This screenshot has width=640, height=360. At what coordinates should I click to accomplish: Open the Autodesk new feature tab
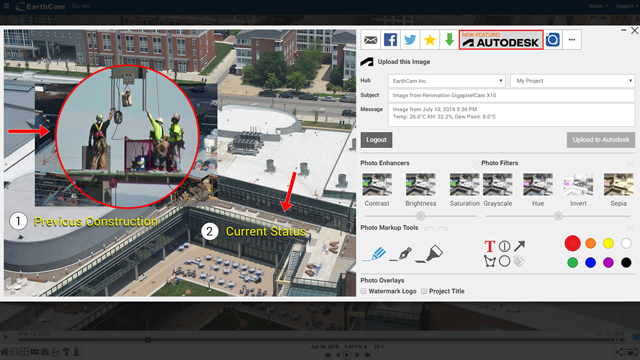[501, 40]
